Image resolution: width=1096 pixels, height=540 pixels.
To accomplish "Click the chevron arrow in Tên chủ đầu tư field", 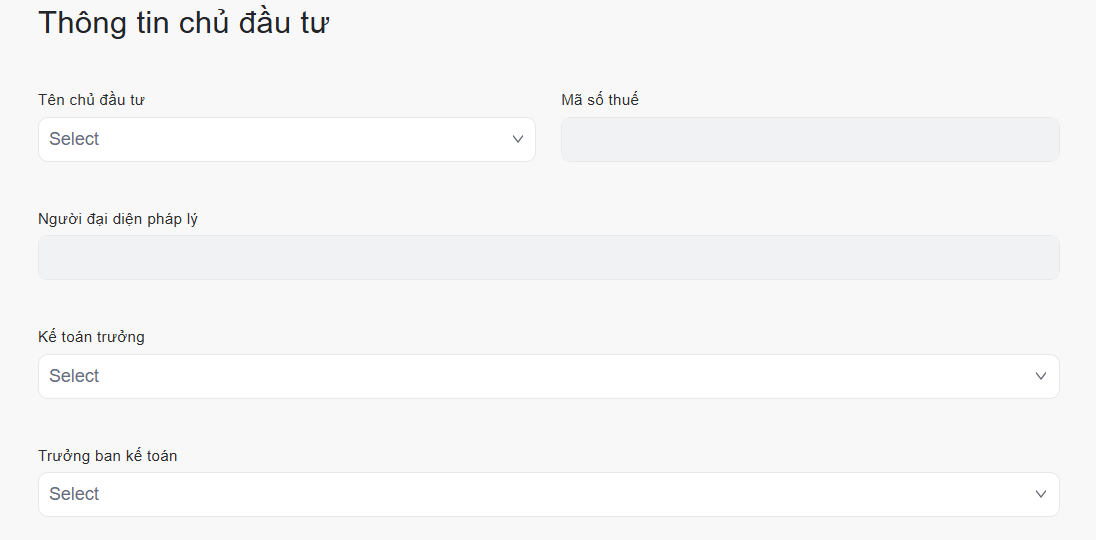I will pos(517,139).
